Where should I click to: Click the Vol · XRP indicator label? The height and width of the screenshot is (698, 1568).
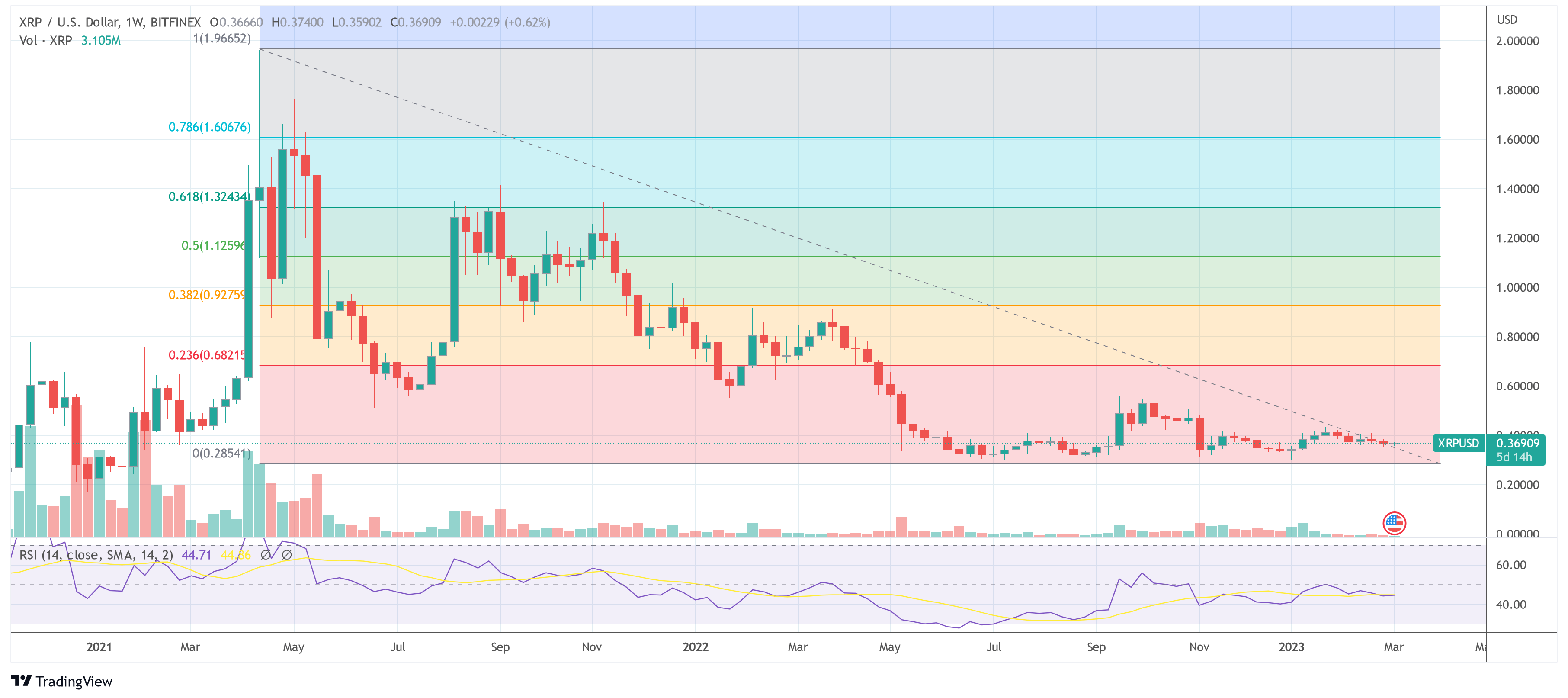46,41
